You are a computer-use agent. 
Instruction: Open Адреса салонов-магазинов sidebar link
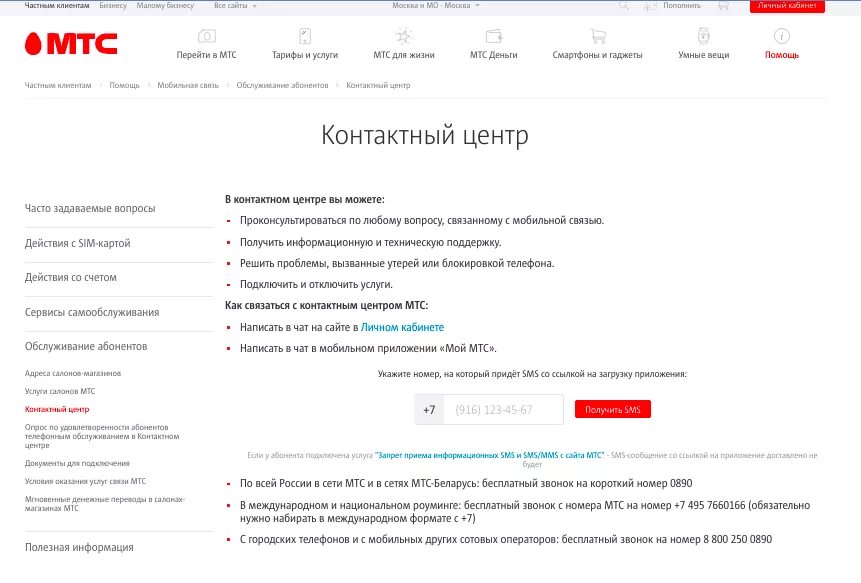(x=72, y=373)
